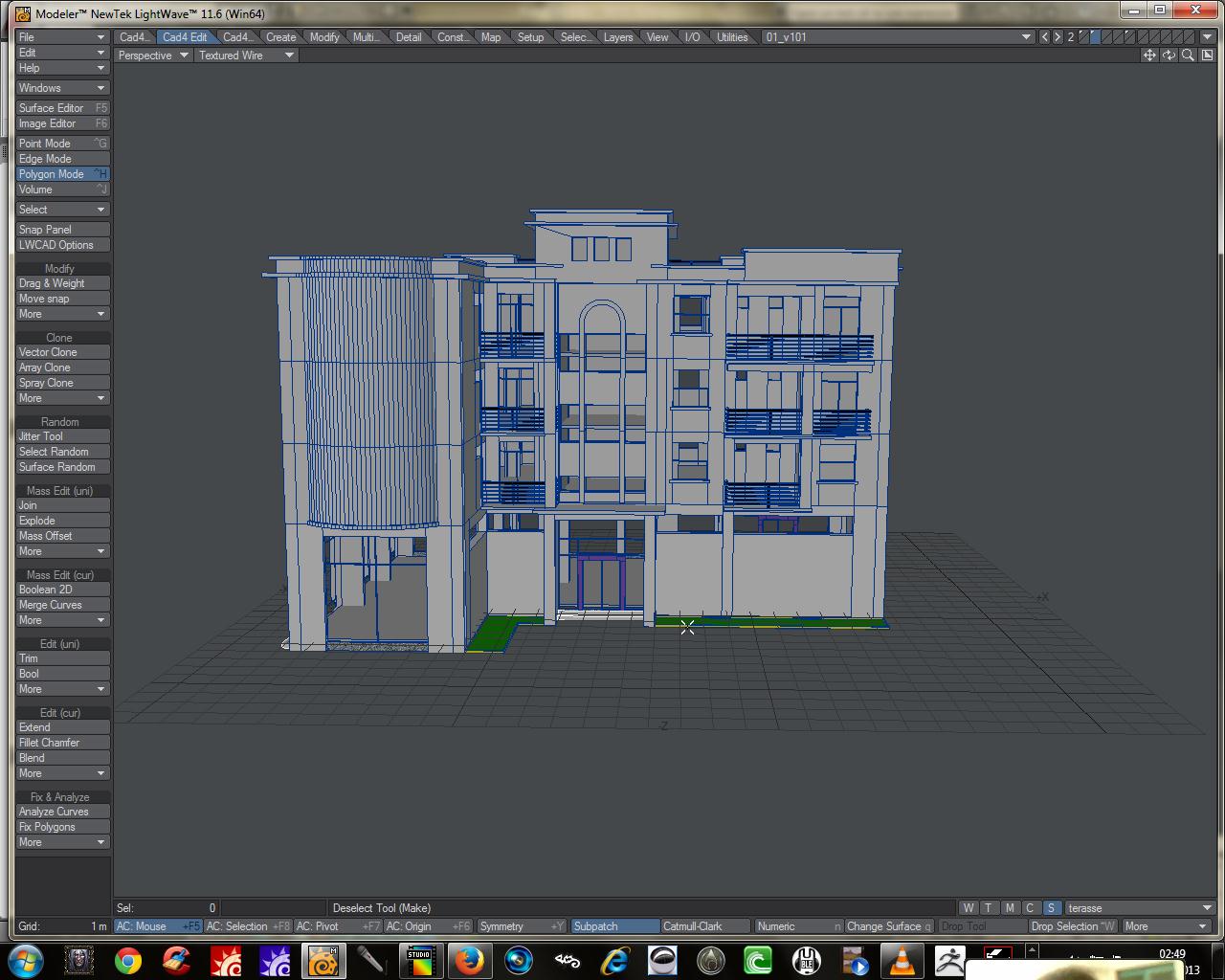
Task: Click the viewport zoom magnifier icon
Action: pos(1188,56)
